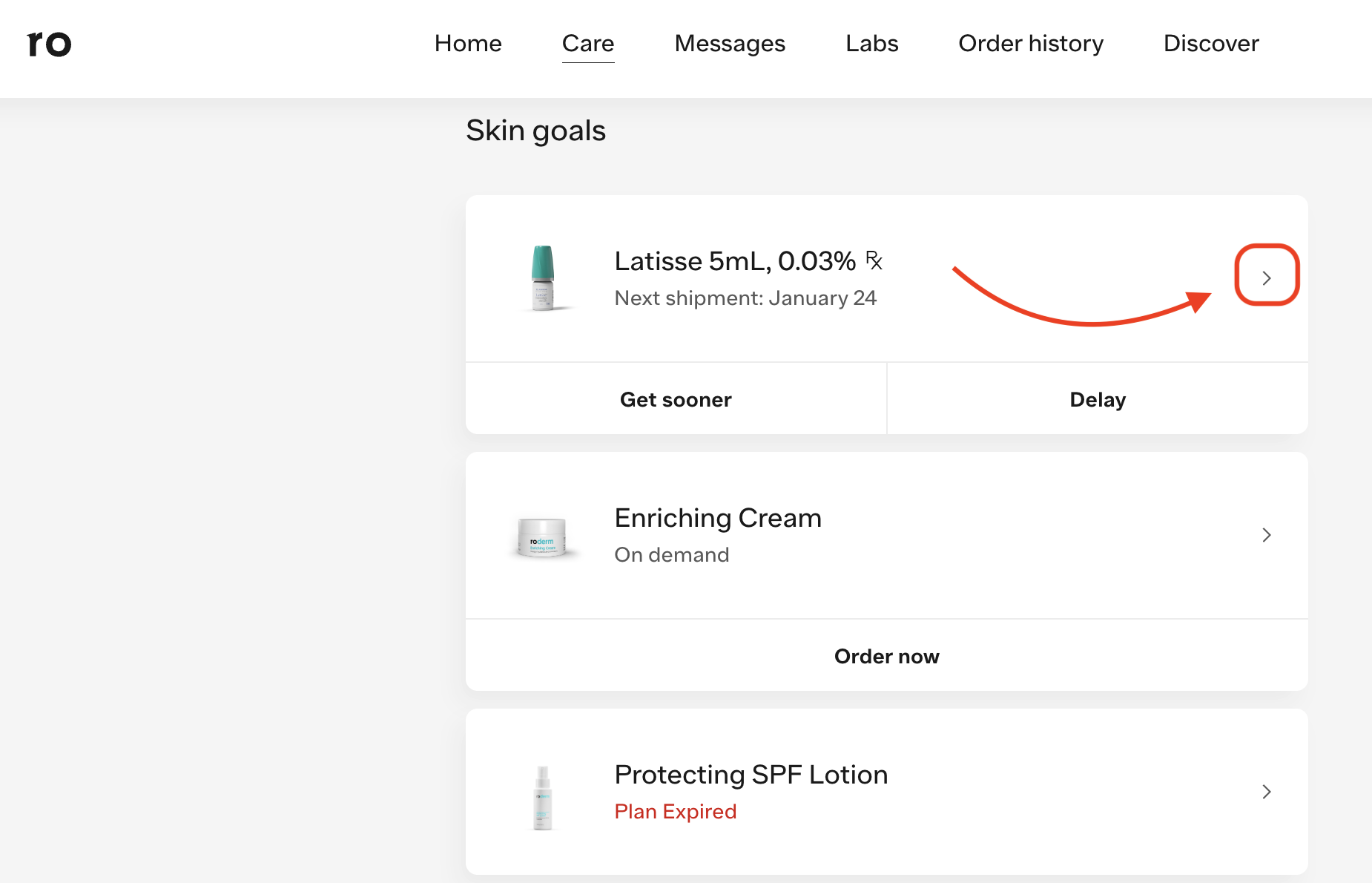The width and height of the screenshot is (1372, 883).
Task: Click the Enriching Cream jar image
Action: (x=542, y=537)
